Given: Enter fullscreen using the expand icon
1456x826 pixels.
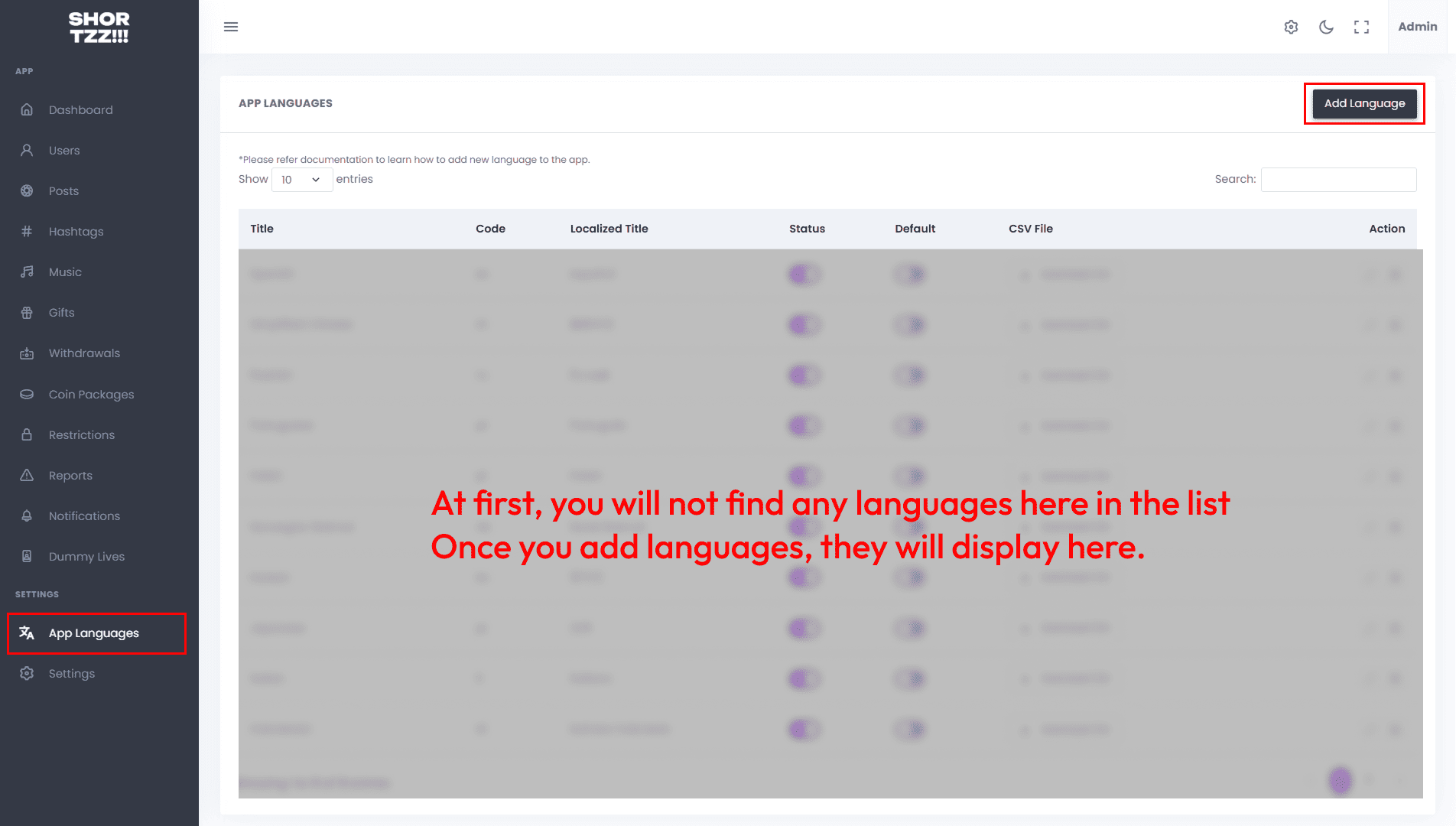Looking at the screenshot, I should tap(1361, 27).
